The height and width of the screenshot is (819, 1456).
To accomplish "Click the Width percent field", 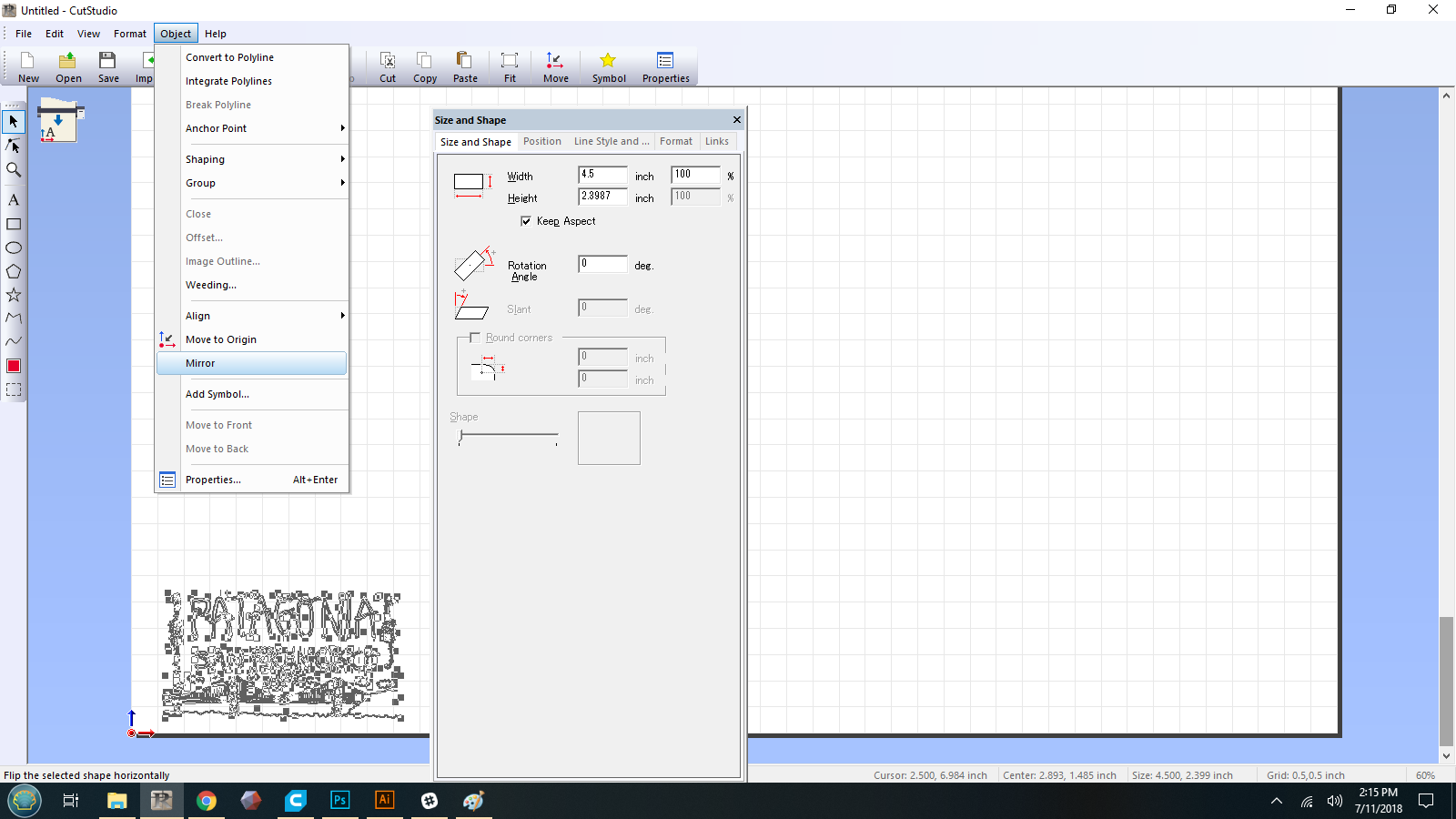I will coord(696,175).
